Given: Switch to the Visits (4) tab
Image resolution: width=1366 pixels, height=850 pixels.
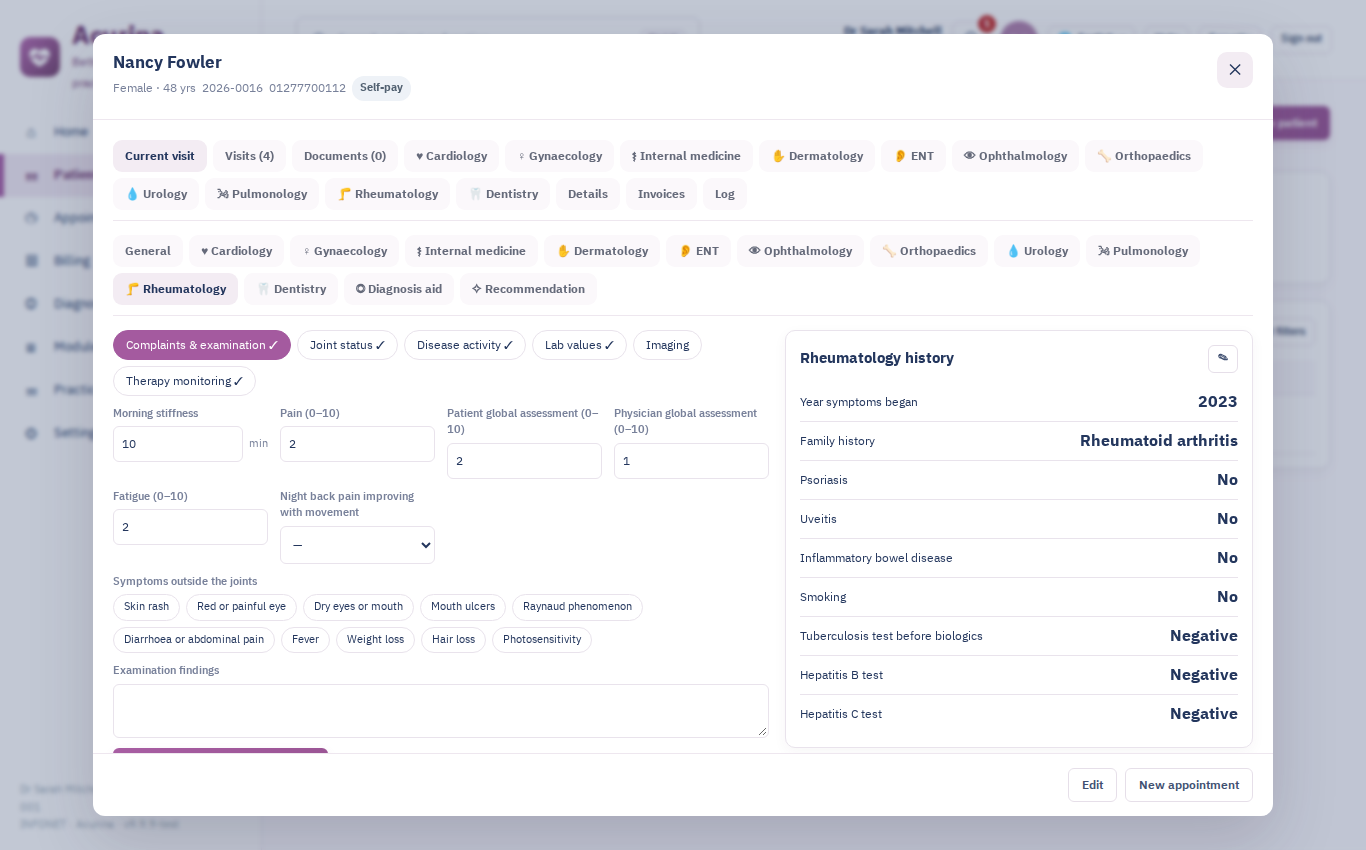Looking at the screenshot, I should point(249,156).
